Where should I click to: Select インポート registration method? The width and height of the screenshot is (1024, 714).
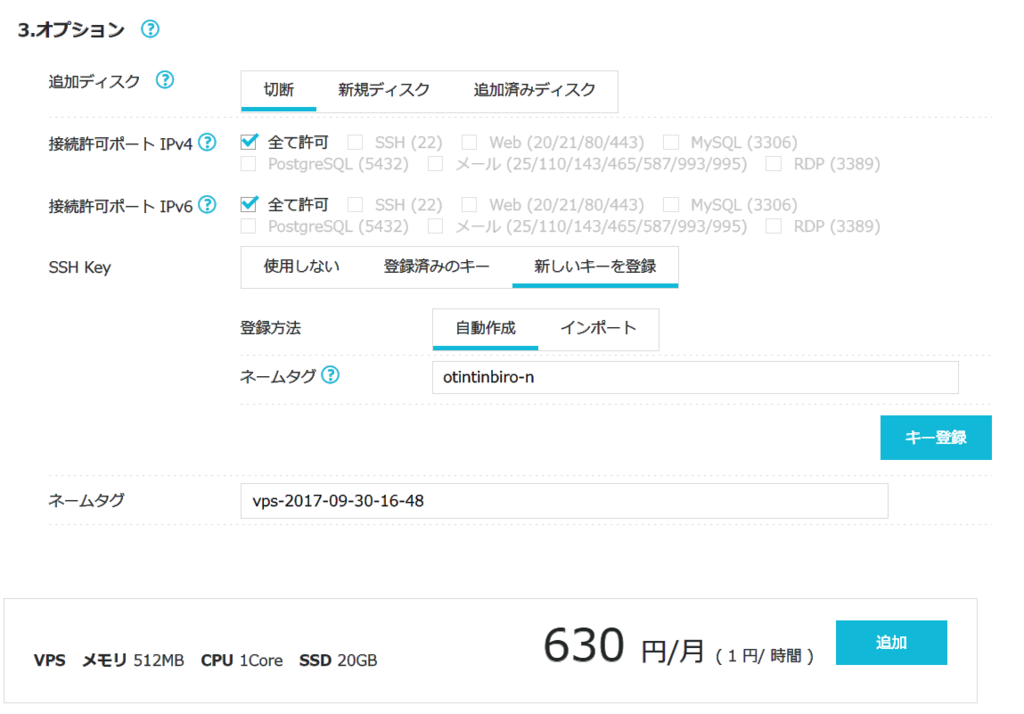[598, 328]
